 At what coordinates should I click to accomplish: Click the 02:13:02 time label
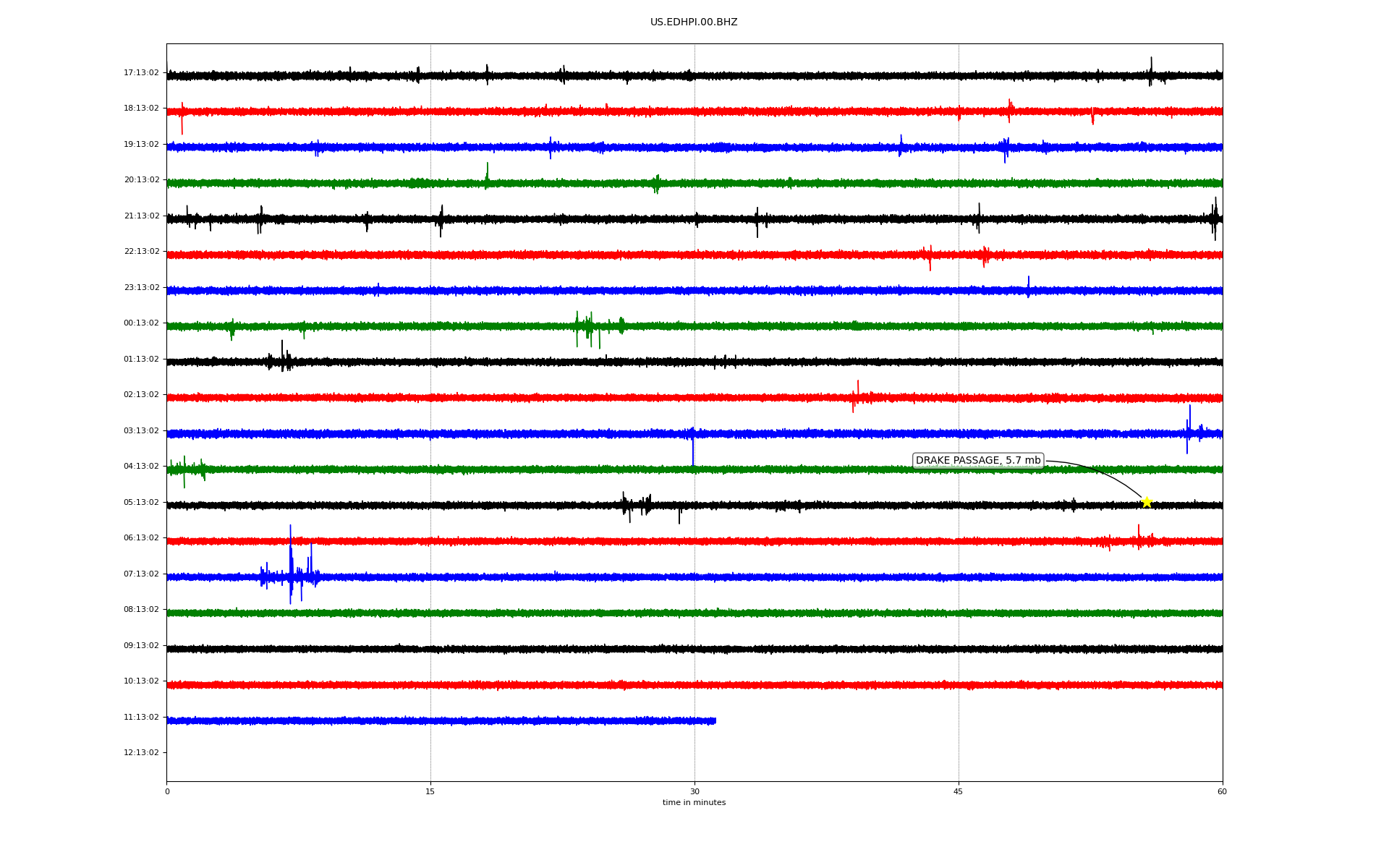click(141, 395)
